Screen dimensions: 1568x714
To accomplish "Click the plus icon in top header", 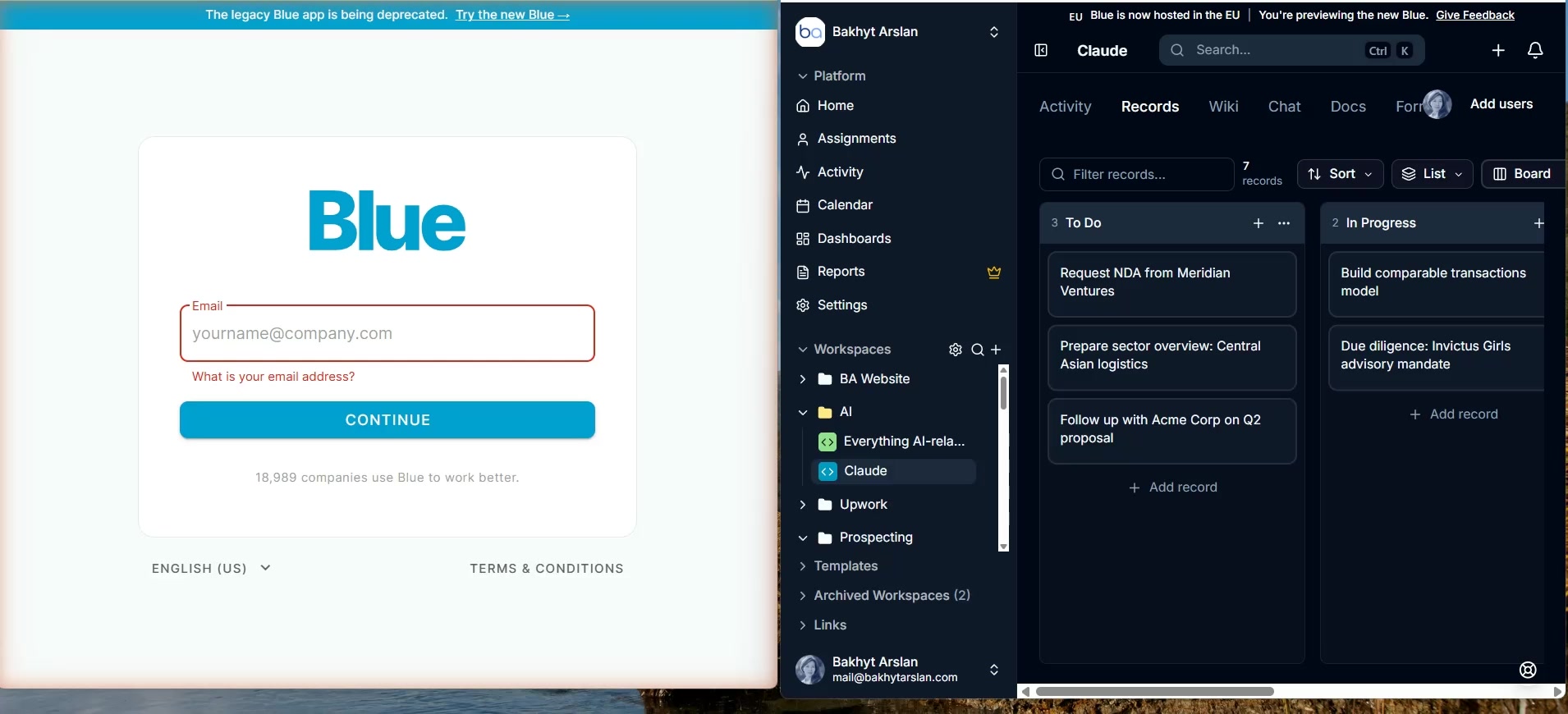I will 1498,51.
